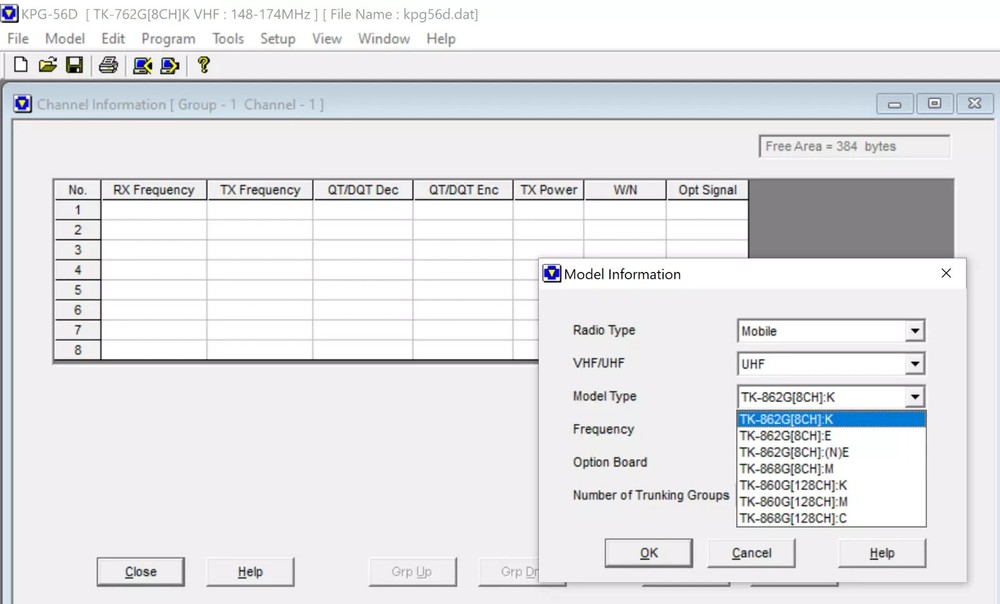This screenshot has height=604, width=1000.
Task: Select TK-862G[8CH]:(N)E model option
Action: tap(831, 453)
